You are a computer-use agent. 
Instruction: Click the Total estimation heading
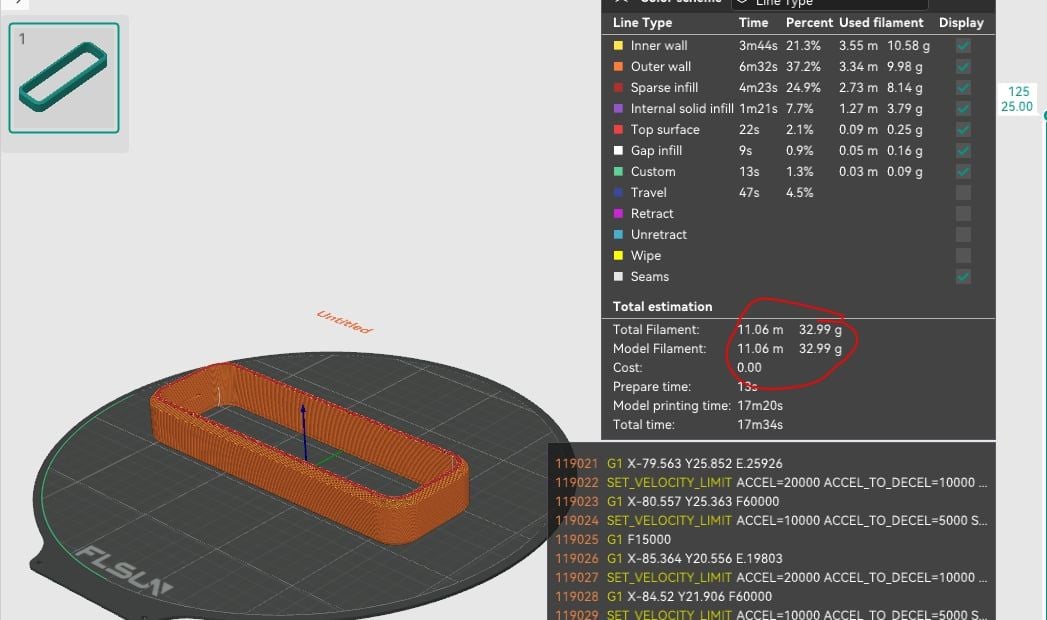(x=662, y=306)
